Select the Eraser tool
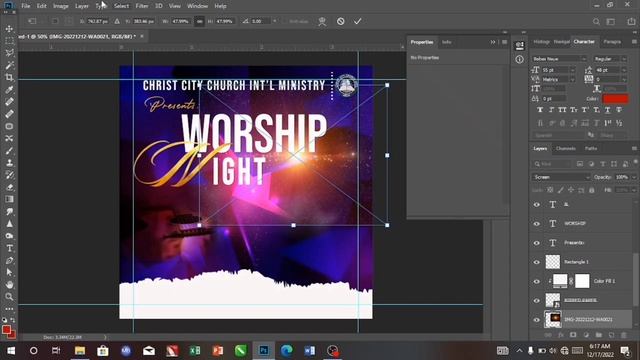 click(9, 187)
